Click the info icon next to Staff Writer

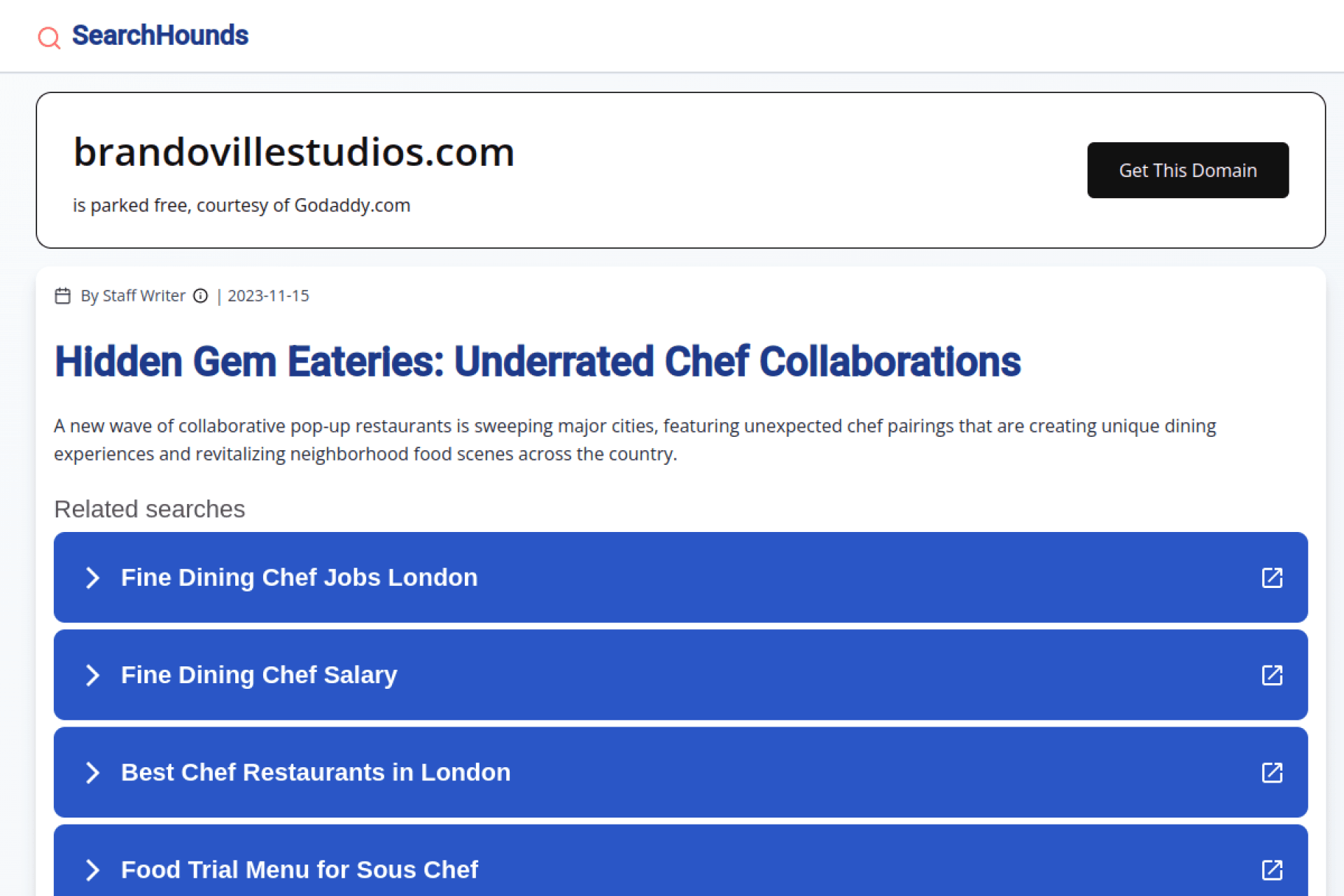tap(200, 296)
